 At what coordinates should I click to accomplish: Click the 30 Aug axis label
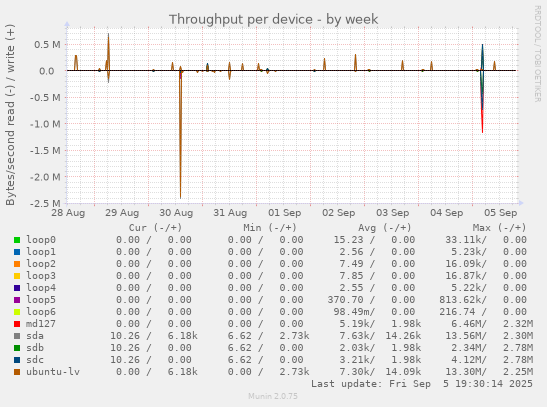[176, 213]
